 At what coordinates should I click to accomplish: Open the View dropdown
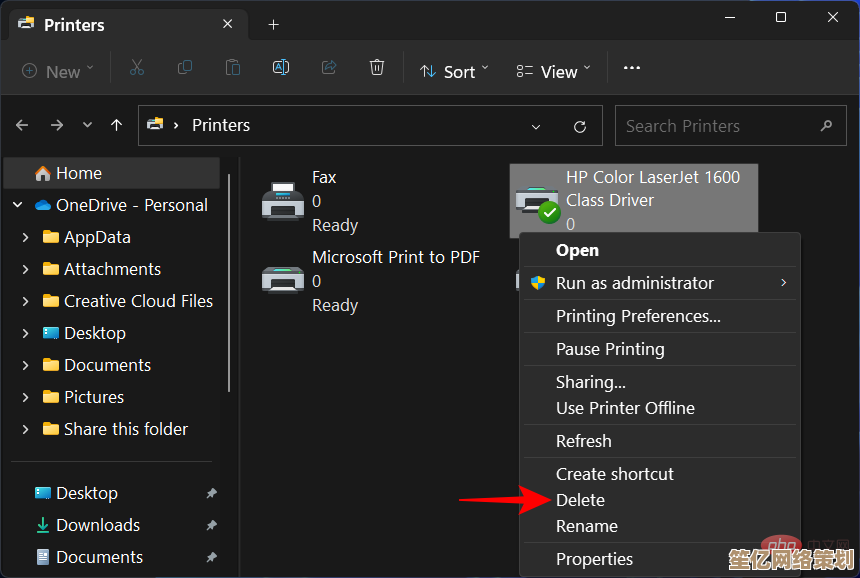coord(553,71)
